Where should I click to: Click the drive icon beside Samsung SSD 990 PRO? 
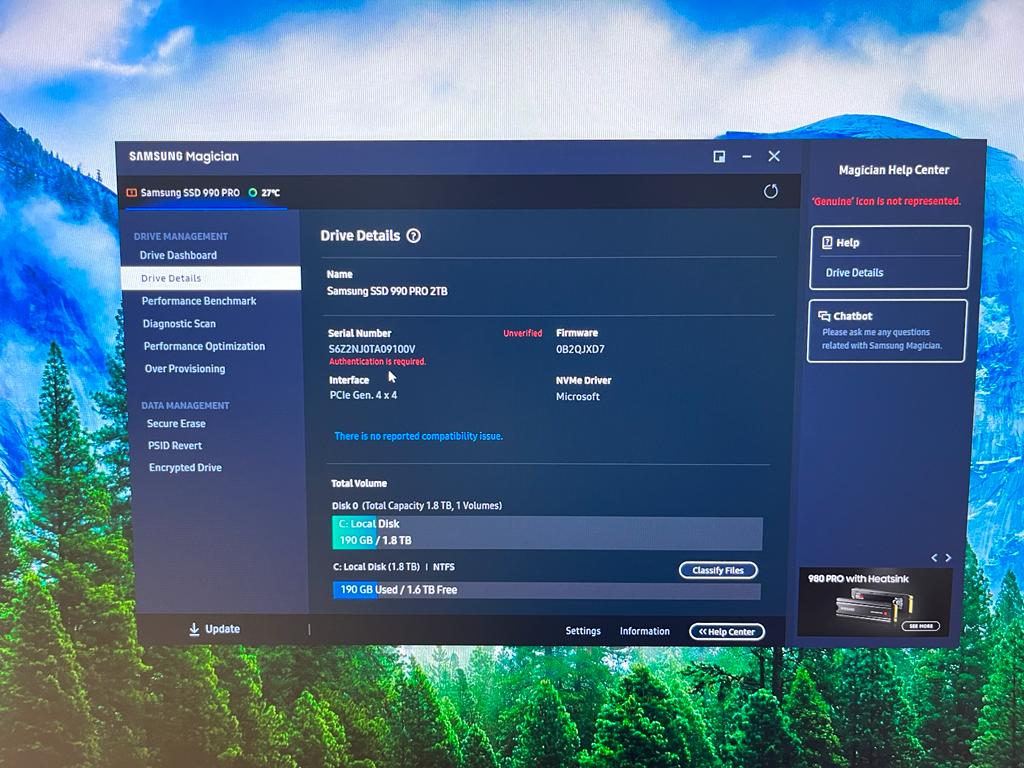pos(132,193)
